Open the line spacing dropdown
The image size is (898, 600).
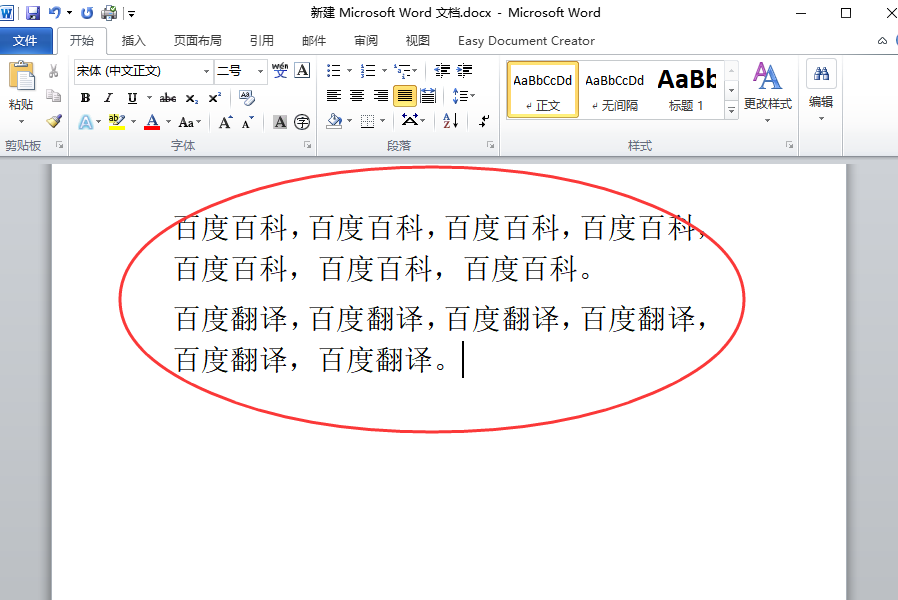pyautogui.click(x=463, y=96)
